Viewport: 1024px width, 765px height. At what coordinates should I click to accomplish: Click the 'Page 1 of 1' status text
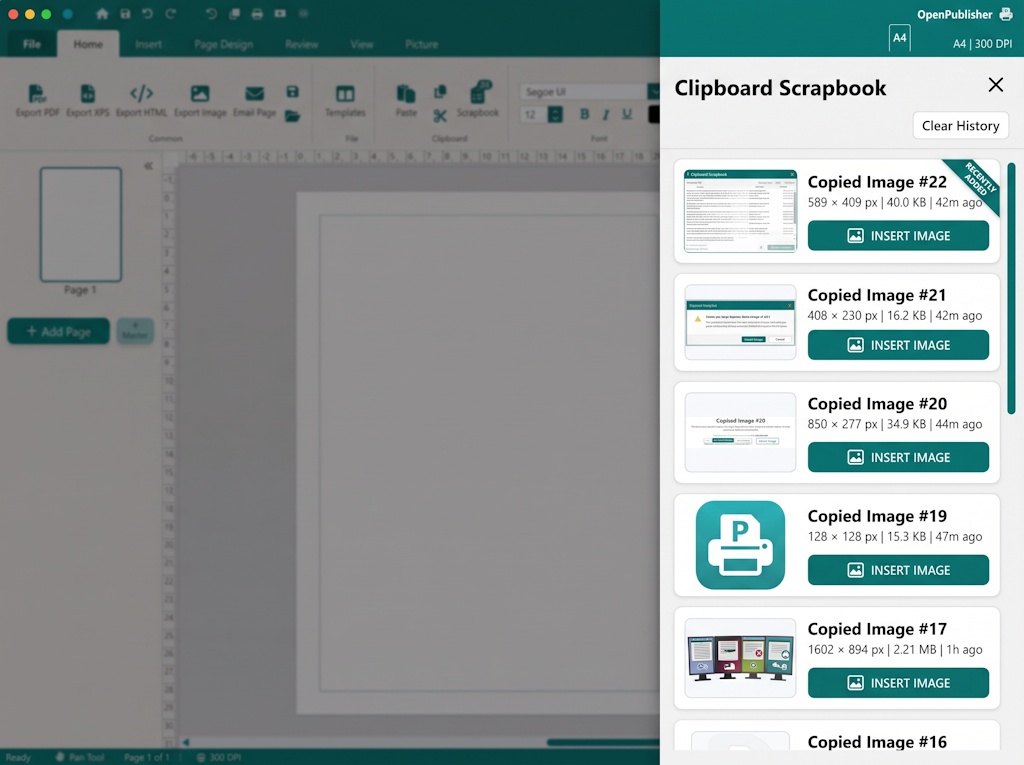pyautogui.click(x=146, y=757)
